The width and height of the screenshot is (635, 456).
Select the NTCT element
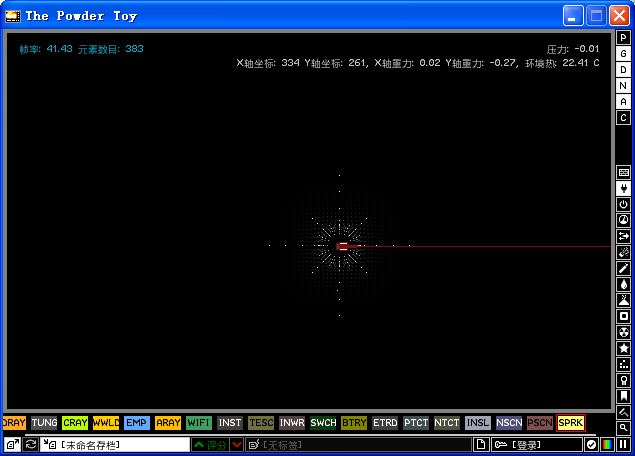[447, 423]
